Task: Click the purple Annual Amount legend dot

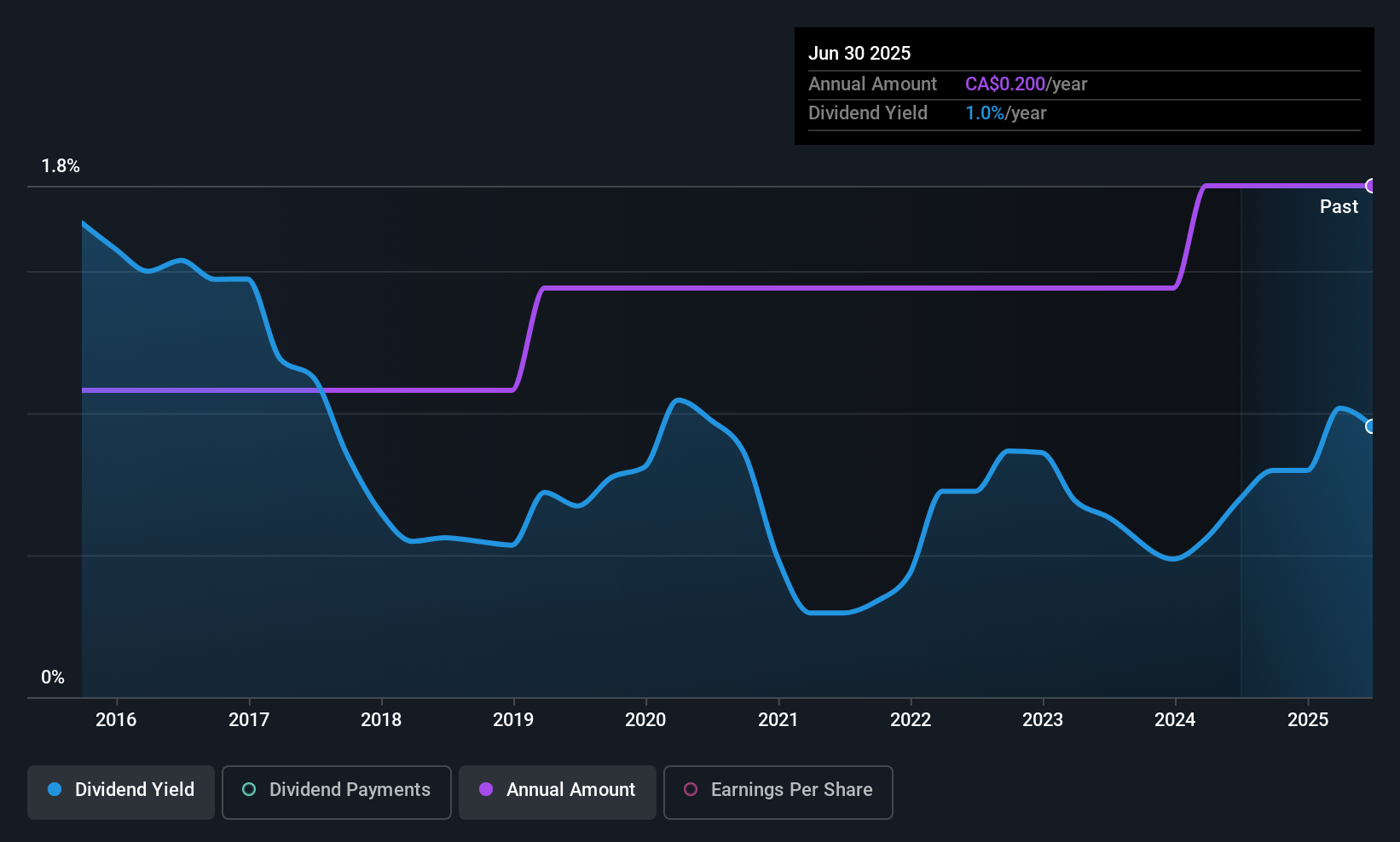Action: (486, 790)
